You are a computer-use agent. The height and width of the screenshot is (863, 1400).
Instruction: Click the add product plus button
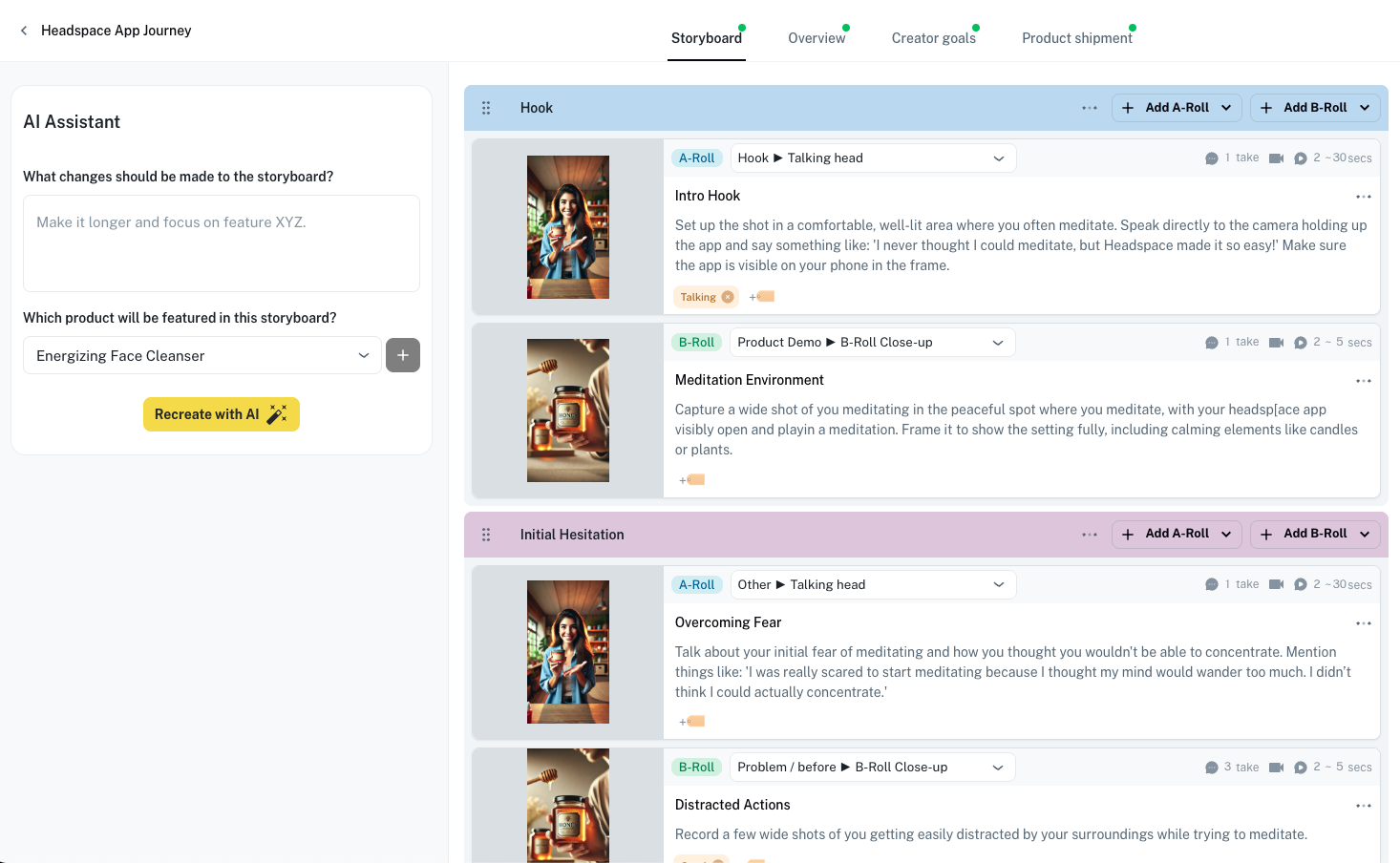(403, 355)
